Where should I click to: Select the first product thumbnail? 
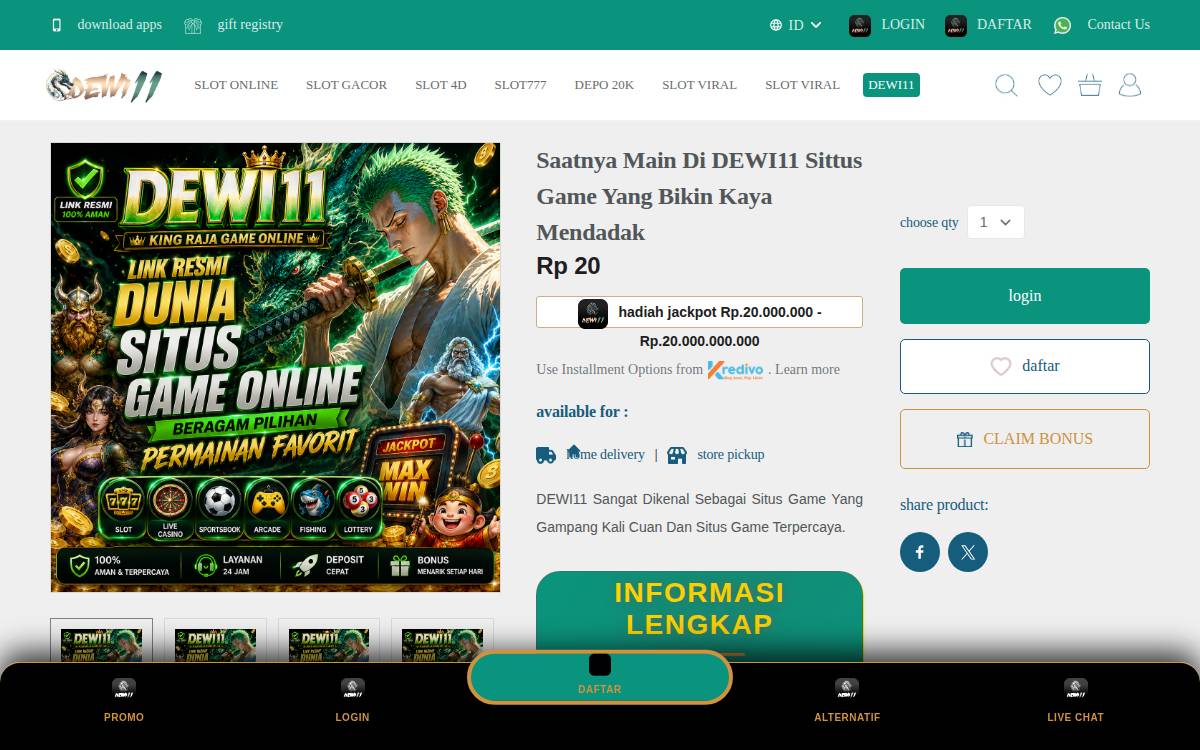[x=101, y=640]
